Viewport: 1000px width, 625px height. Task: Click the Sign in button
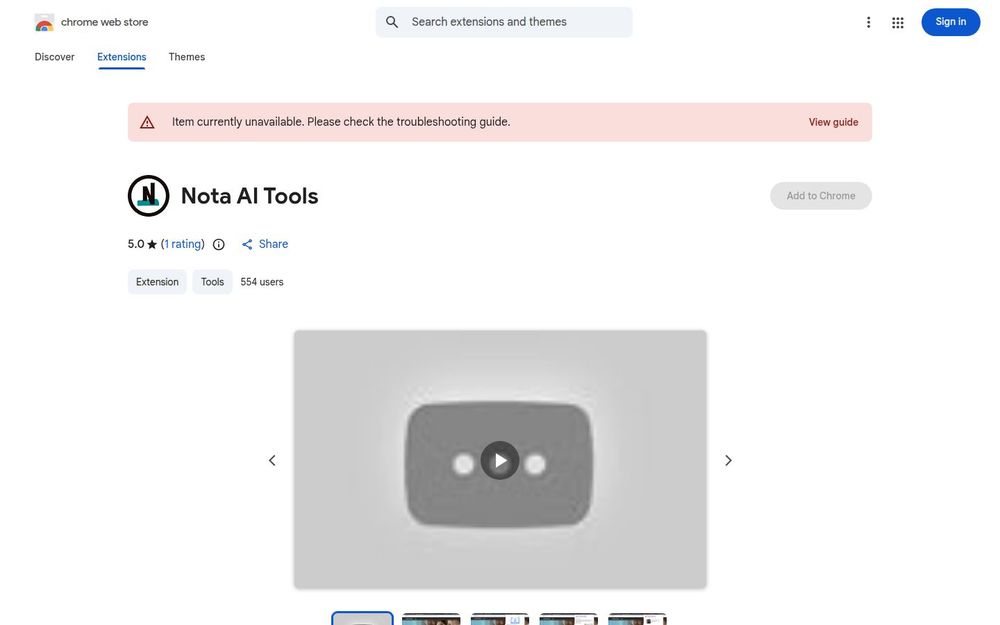coord(950,22)
